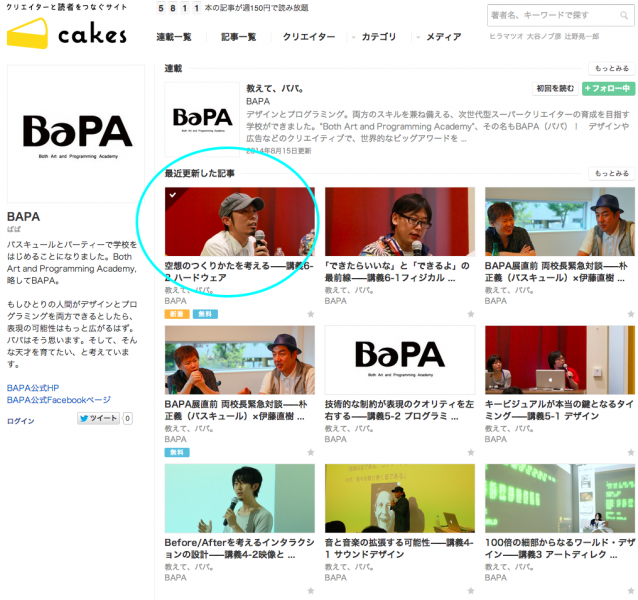Open the 技術的な制約が表現のクオリティ article thumbnail

[400, 360]
